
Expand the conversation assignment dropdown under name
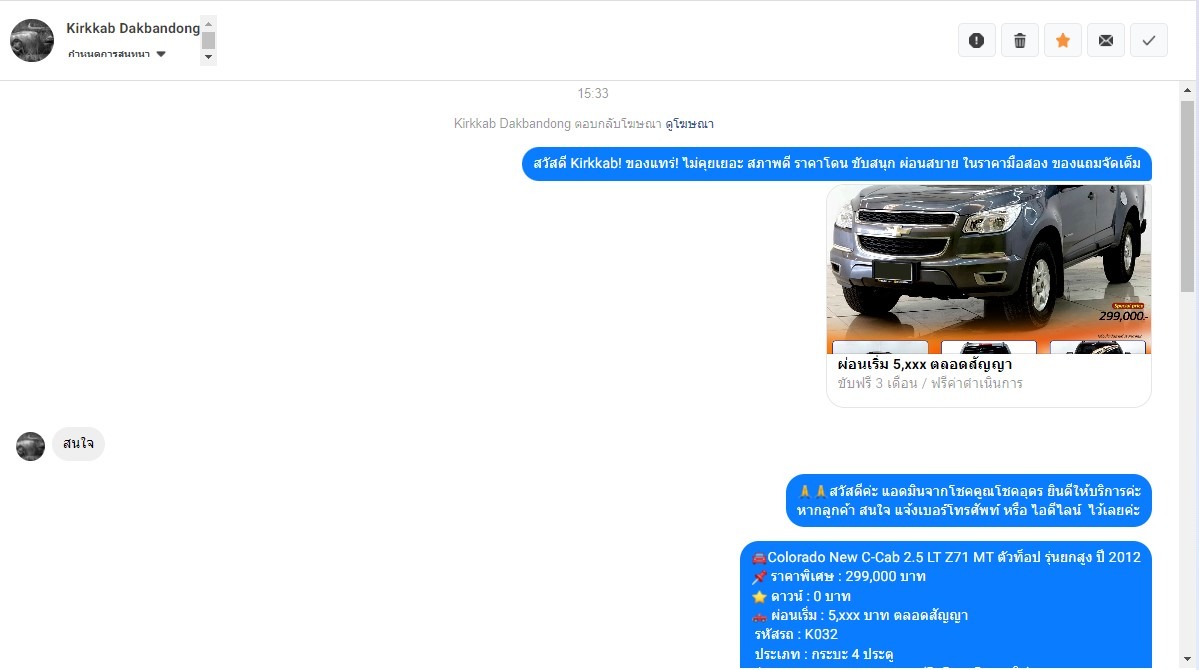[x=117, y=54]
